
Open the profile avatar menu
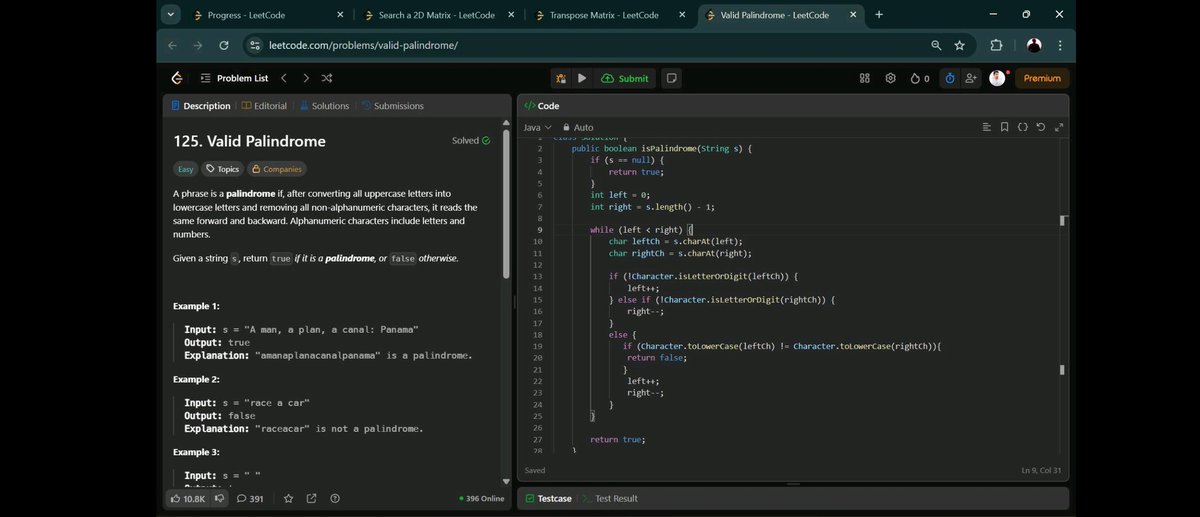[x=997, y=78]
